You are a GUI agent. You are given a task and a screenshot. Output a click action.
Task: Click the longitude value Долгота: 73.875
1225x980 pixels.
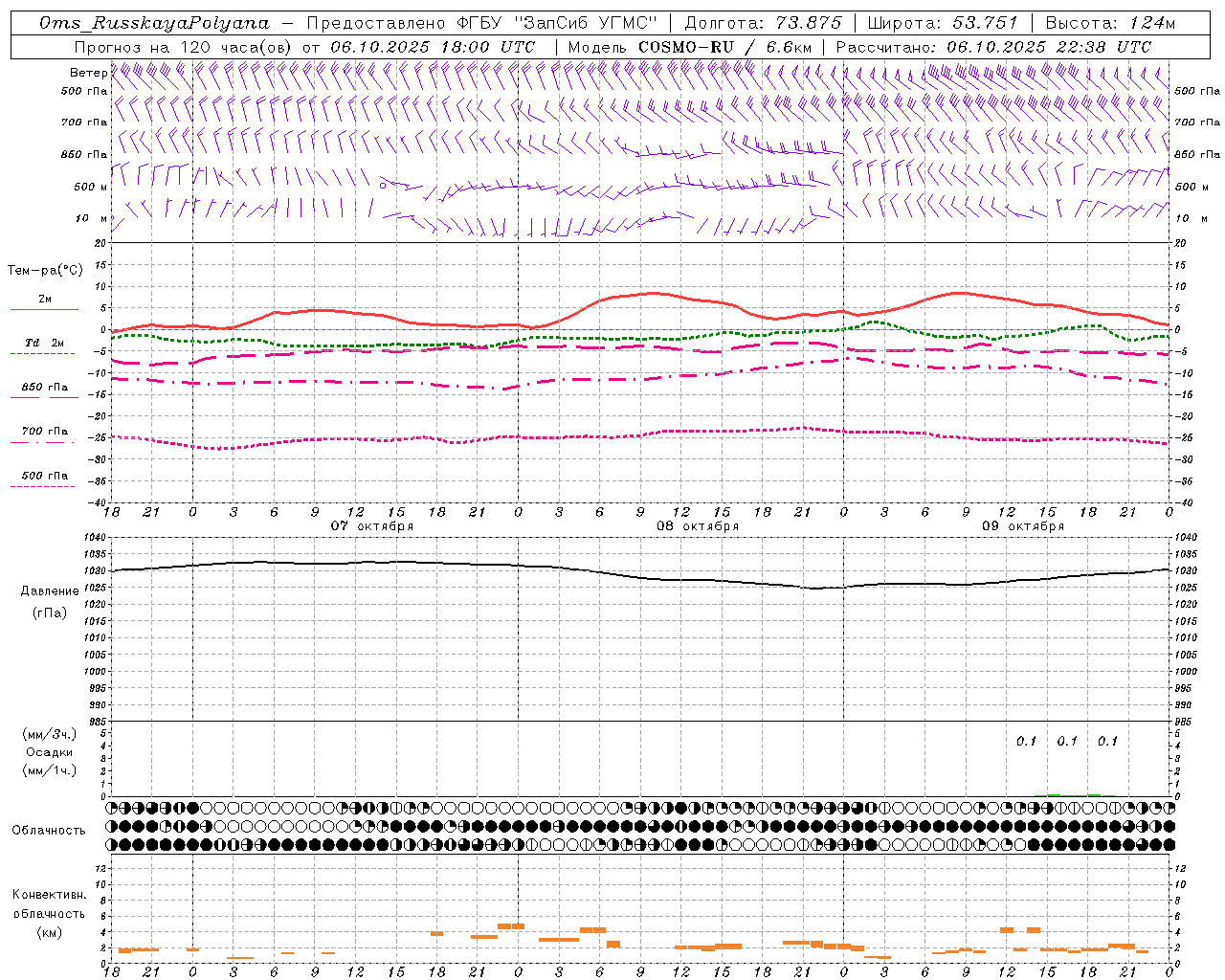coord(764,23)
